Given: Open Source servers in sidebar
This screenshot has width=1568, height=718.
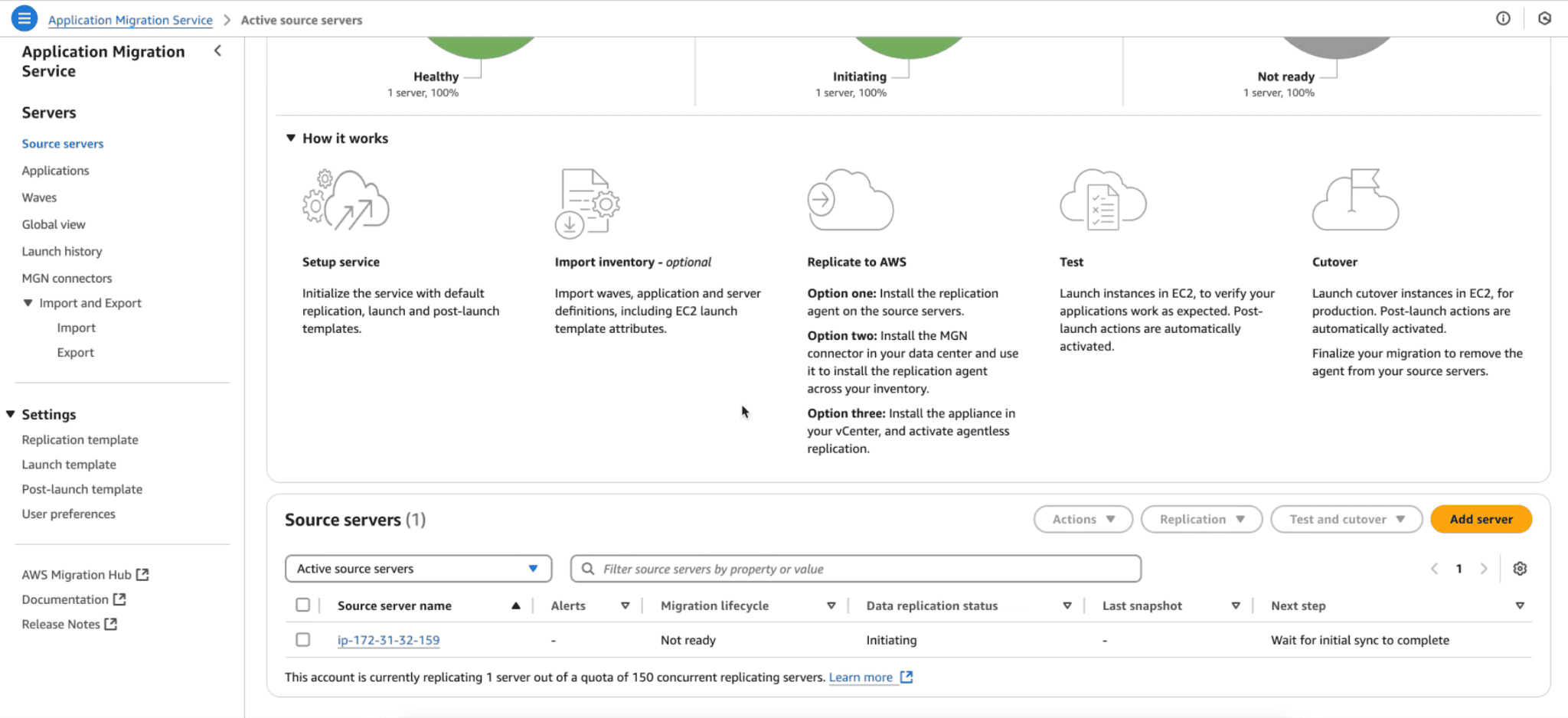Looking at the screenshot, I should pyautogui.click(x=63, y=144).
